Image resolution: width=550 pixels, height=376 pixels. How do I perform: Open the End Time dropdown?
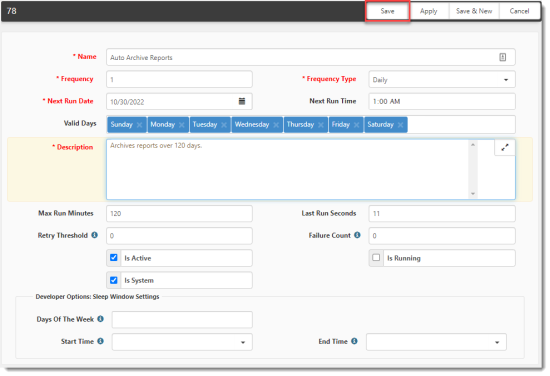(x=436, y=342)
